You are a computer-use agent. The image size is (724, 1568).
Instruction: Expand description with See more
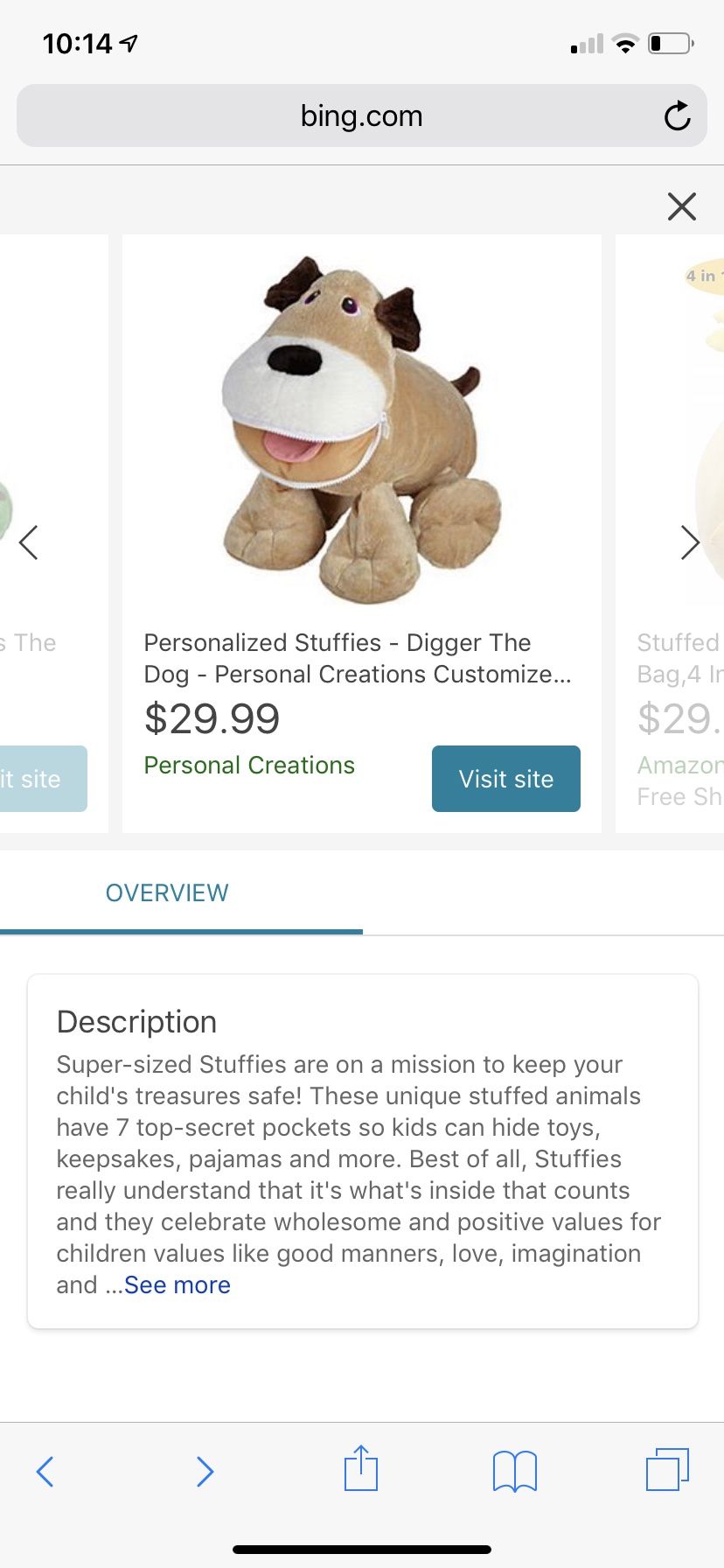[178, 1285]
